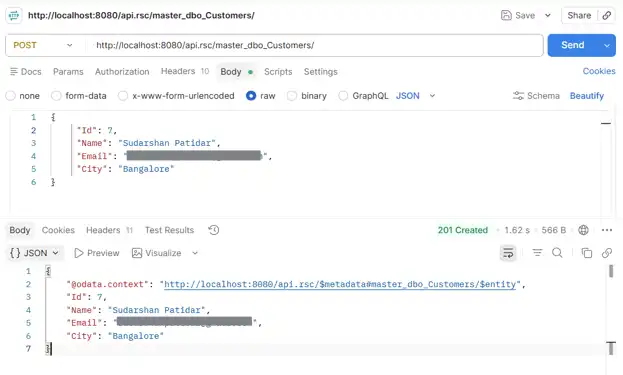Copy request link via chain icon
Screen dimensions: 623x375
[607, 15]
